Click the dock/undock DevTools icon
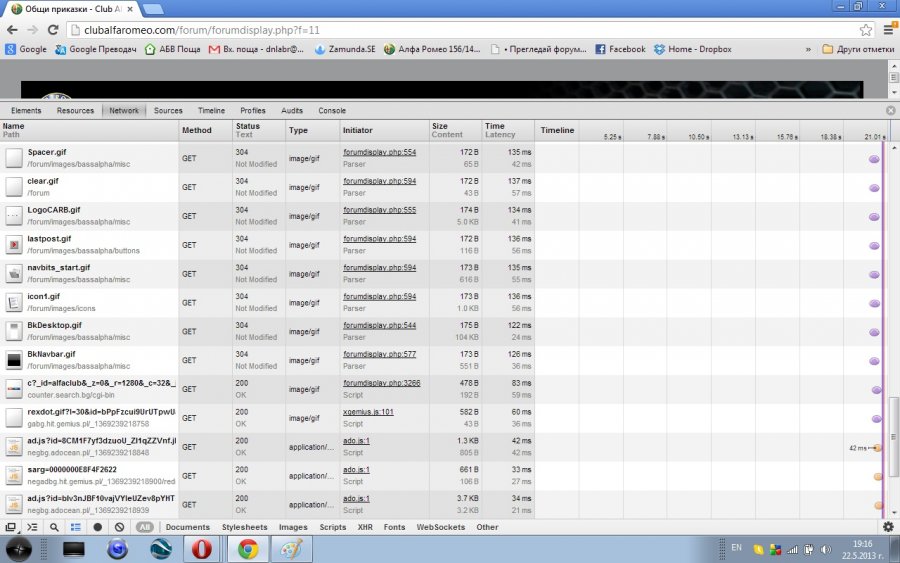This screenshot has width=900, height=563. click(x=10, y=527)
